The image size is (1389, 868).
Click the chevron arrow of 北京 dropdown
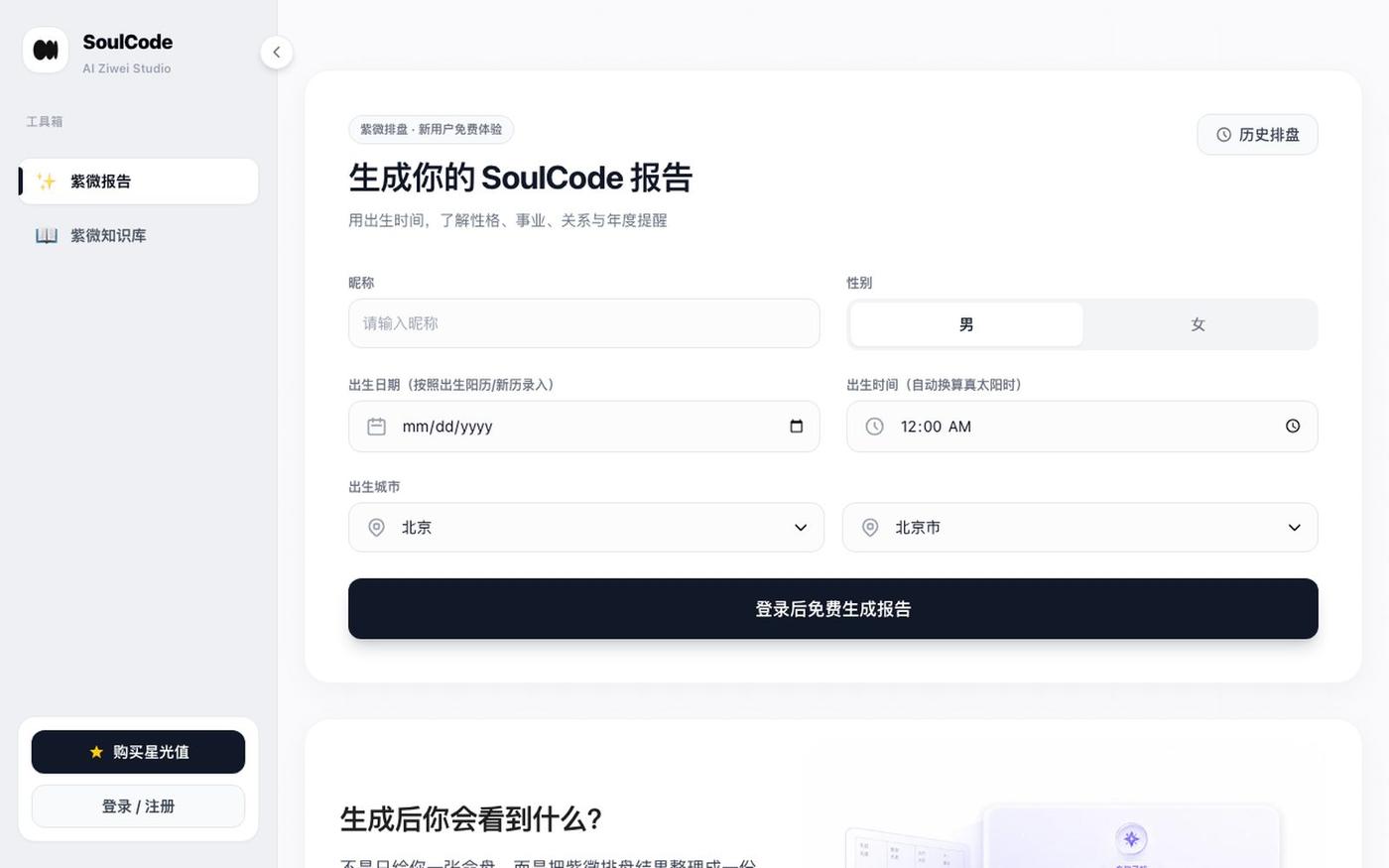(x=801, y=528)
